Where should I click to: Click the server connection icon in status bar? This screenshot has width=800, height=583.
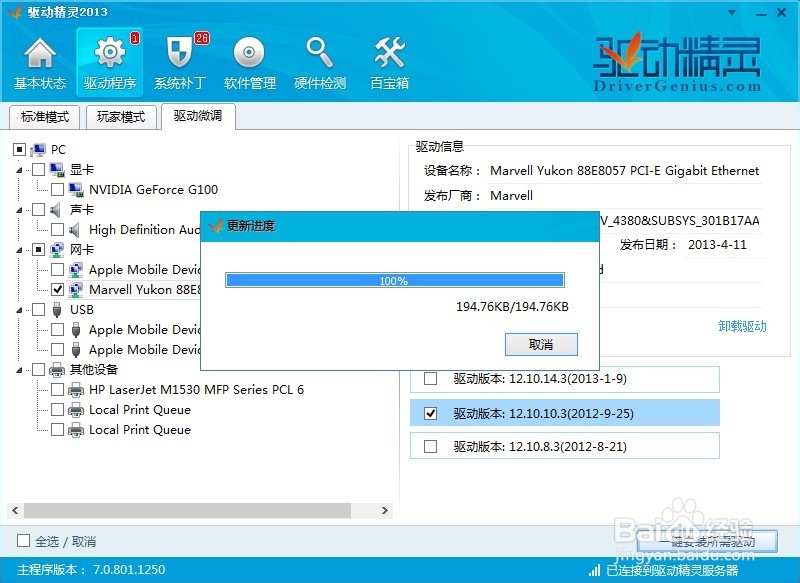(x=596, y=570)
